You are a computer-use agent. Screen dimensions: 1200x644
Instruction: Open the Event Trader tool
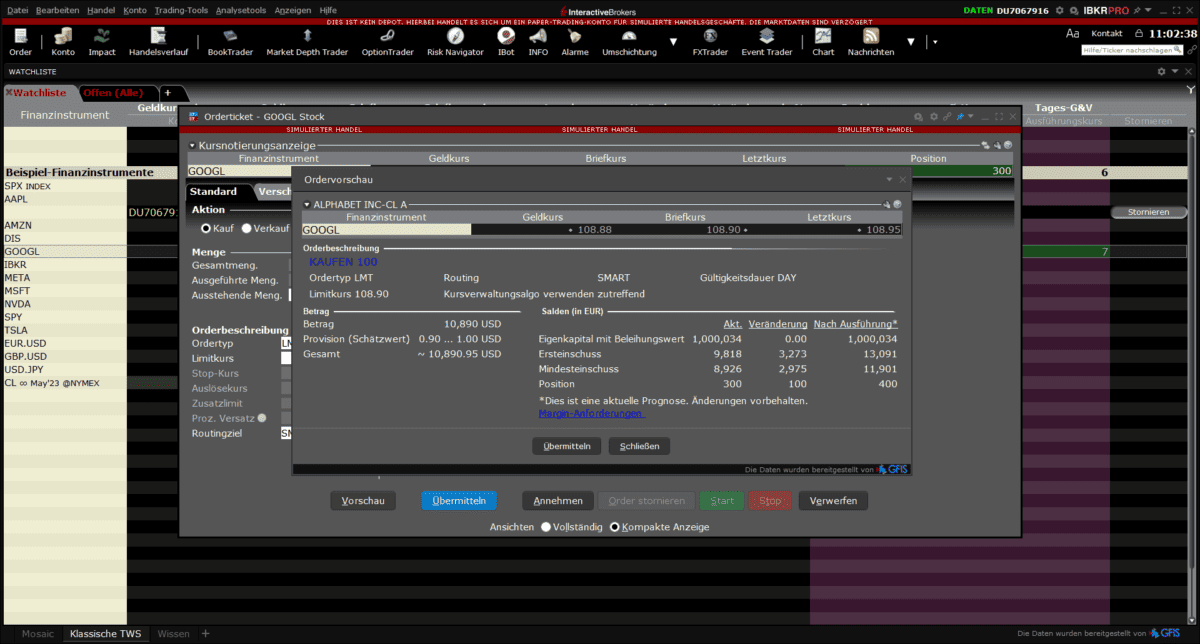(x=766, y=45)
